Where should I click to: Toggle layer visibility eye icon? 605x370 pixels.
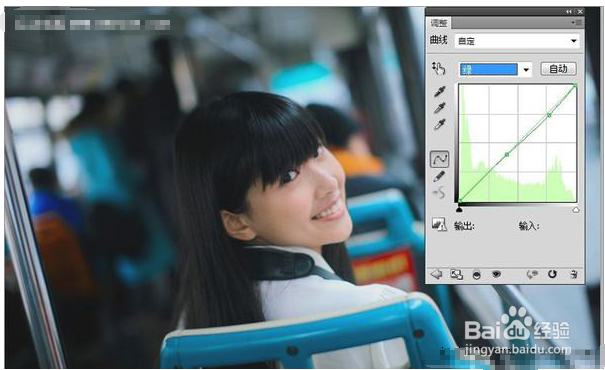coord(496,274)
